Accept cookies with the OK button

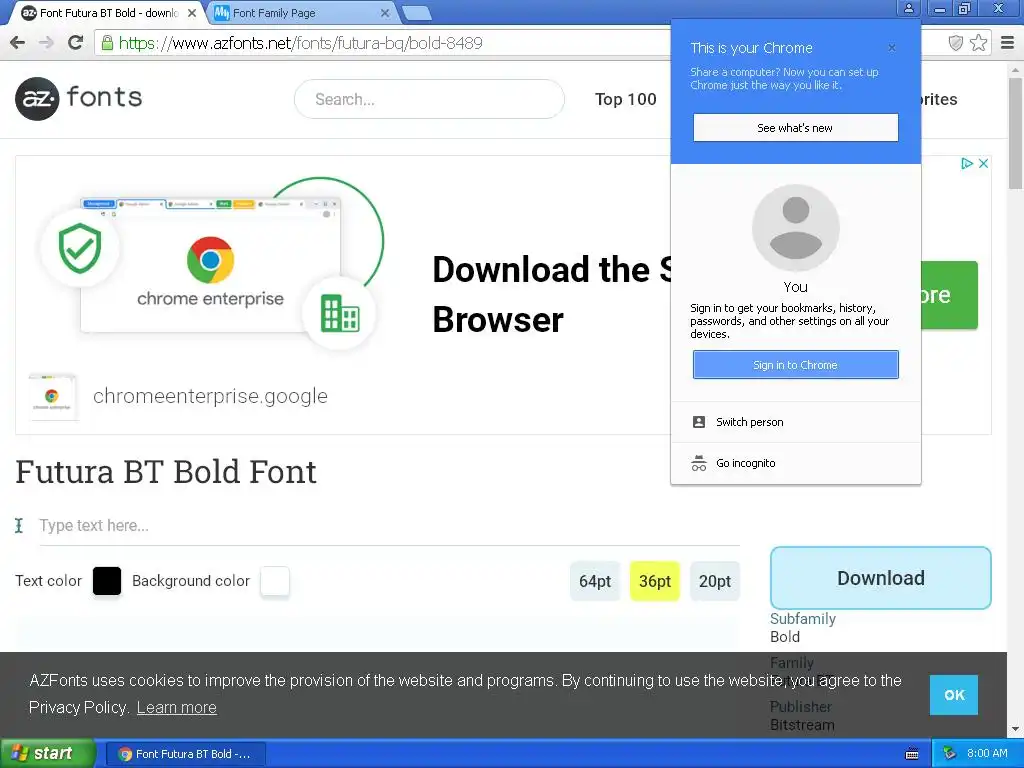953,695
